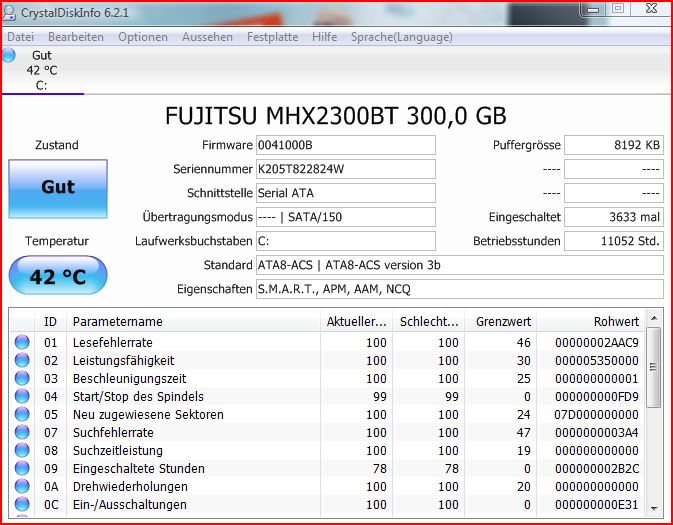The width and height of the screenshot is (673, 525).
Task: Click the 42 °C temperature button
Action: pos(58,276)
